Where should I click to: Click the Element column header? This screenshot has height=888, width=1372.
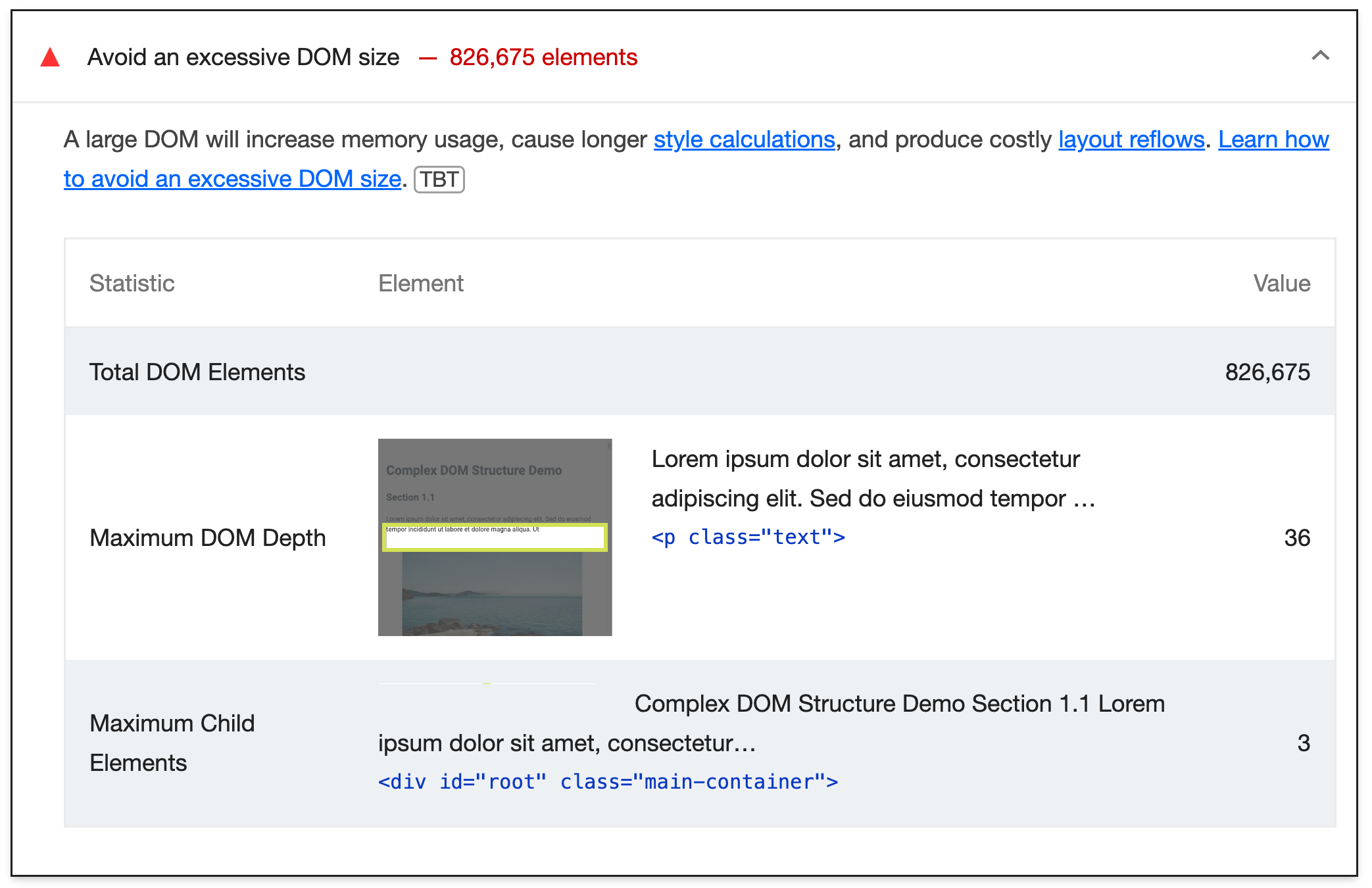click(x=421, y=283)
